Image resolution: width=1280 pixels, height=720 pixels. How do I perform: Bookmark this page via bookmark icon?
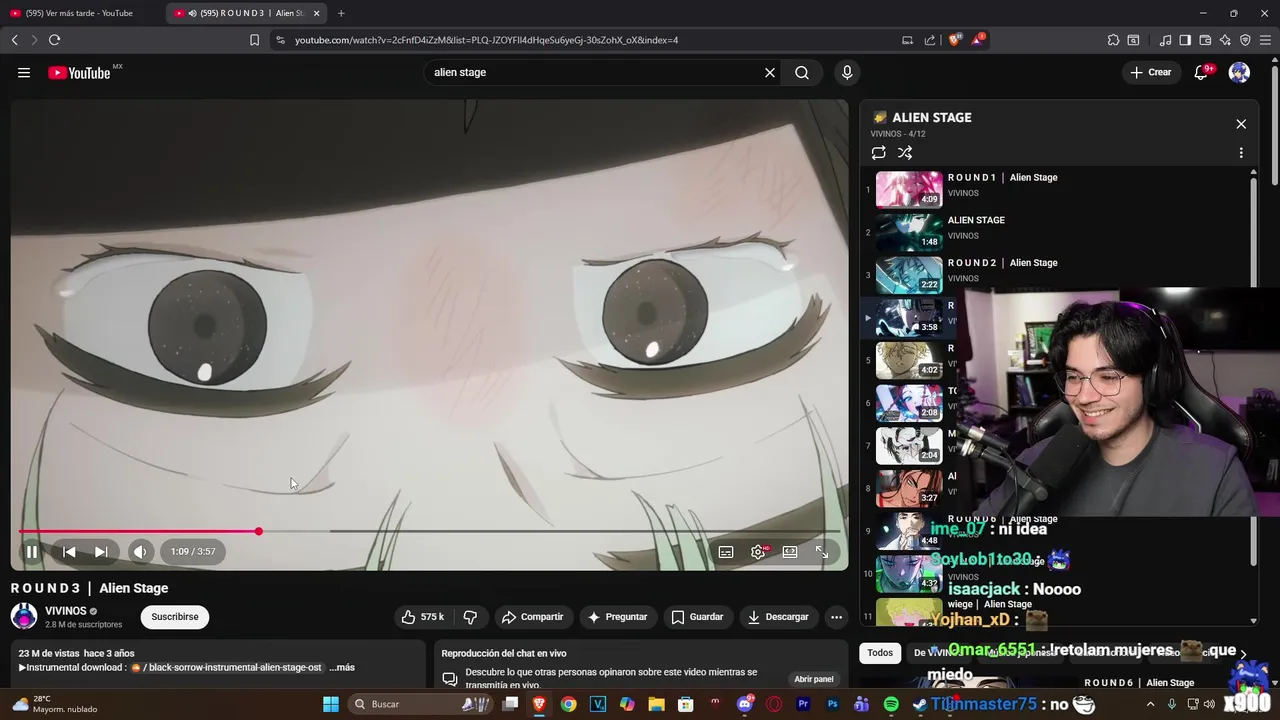pos(255,40)
